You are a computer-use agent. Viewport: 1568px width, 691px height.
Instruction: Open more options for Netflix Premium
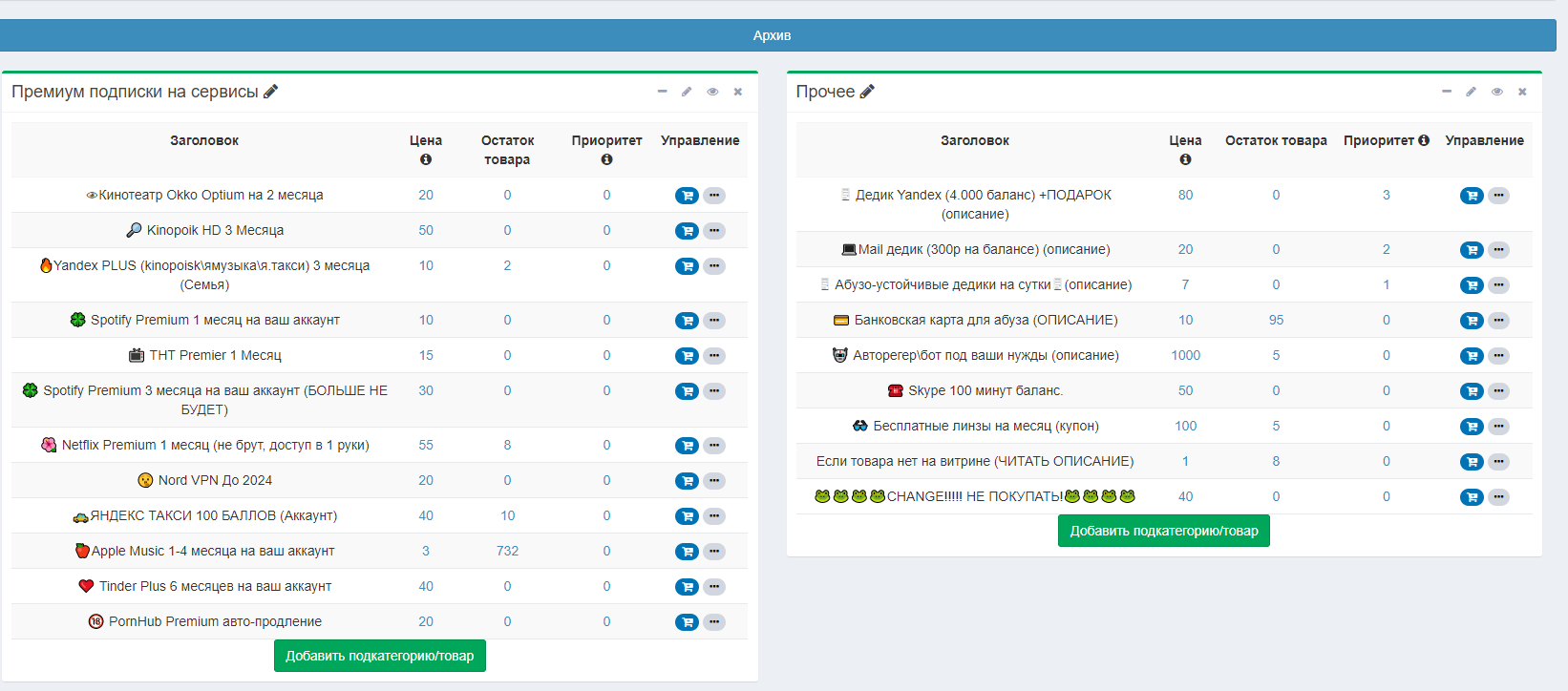(x=714, y=446)
